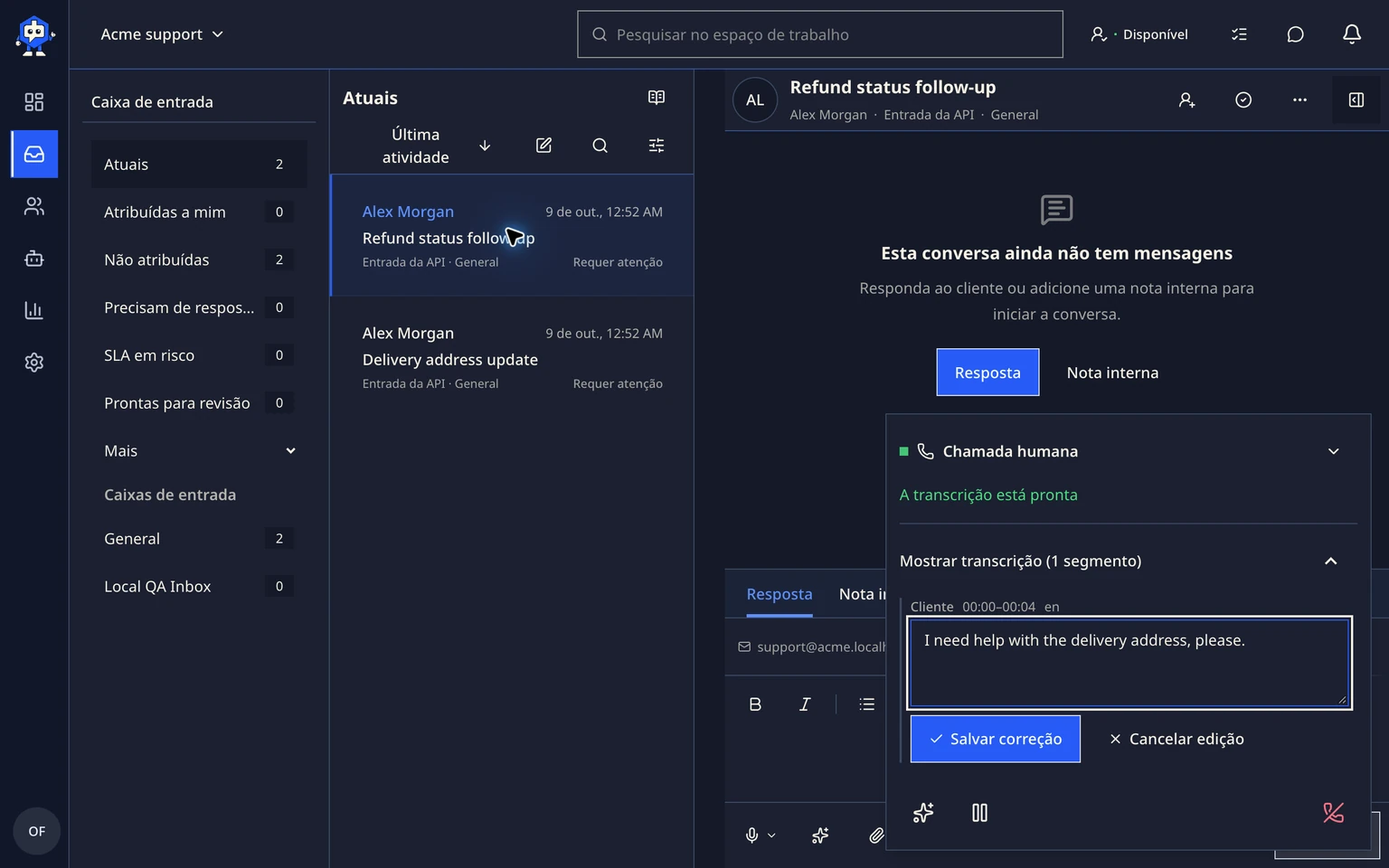Image resolution: width=1389 pixels, height=868 pixels.
Task: Click the workspace search field
Action: click(820, 34)
